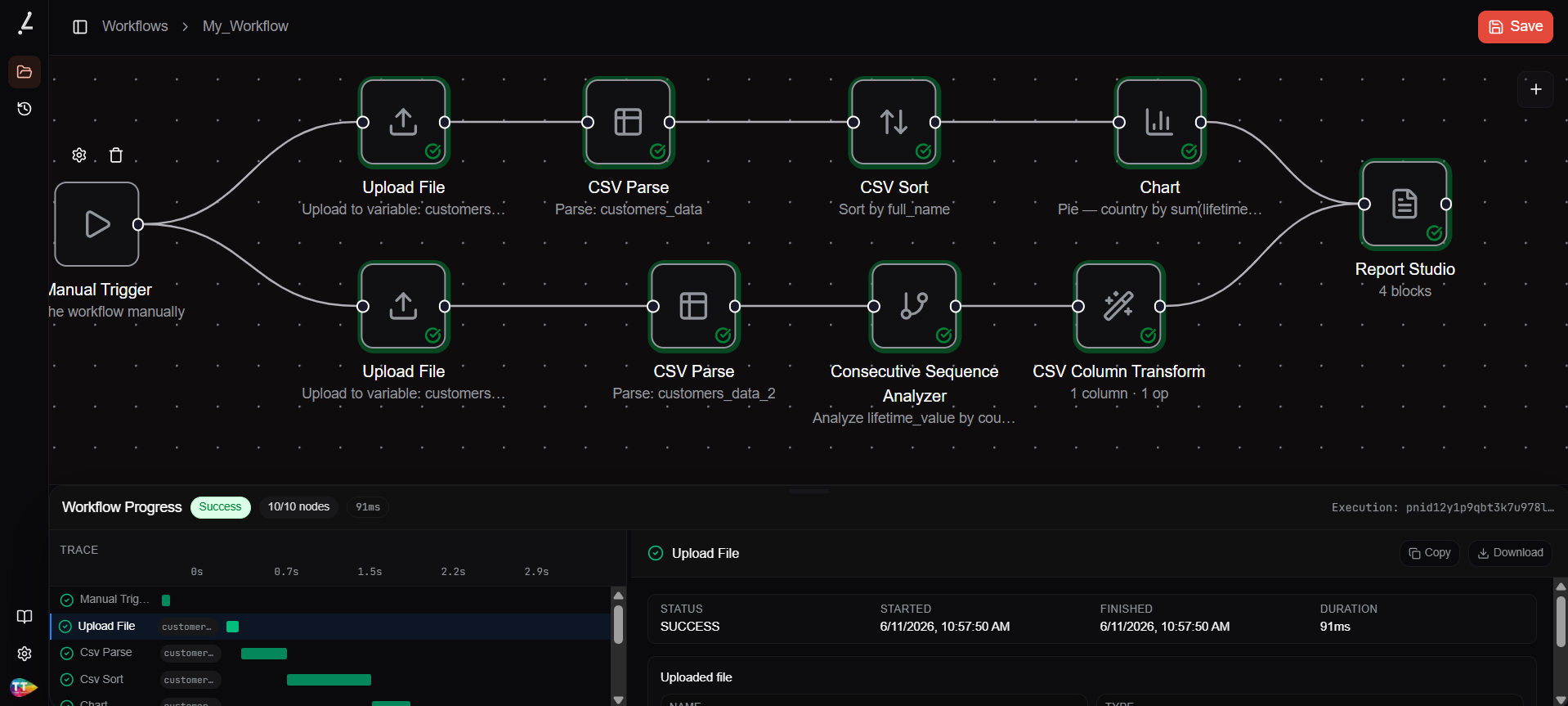Click the Download button in output panel
This screenshot has width=1568, height=706.
pos(1510,553)
